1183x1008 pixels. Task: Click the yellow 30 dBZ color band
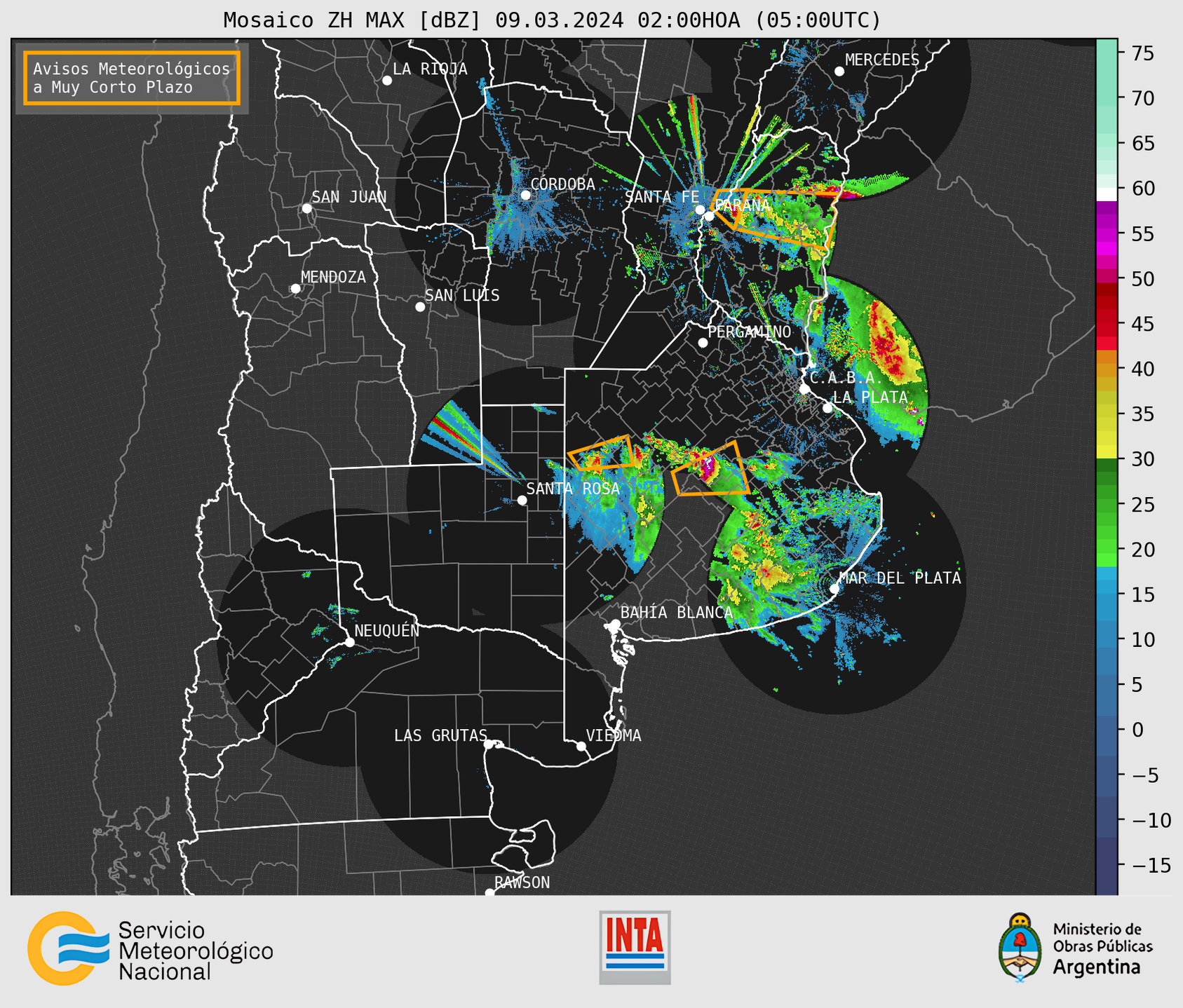click(x=1107, y=453)
